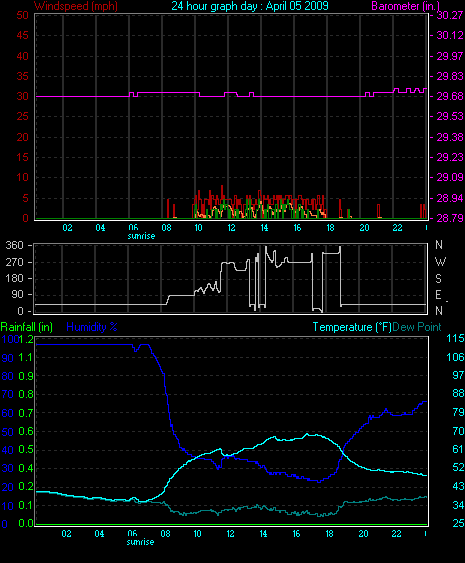Image resolution: width=465 pixels, height=563 pixels.
Task: Click the 50 percent humidity scale value
Action: coord(8,432)
